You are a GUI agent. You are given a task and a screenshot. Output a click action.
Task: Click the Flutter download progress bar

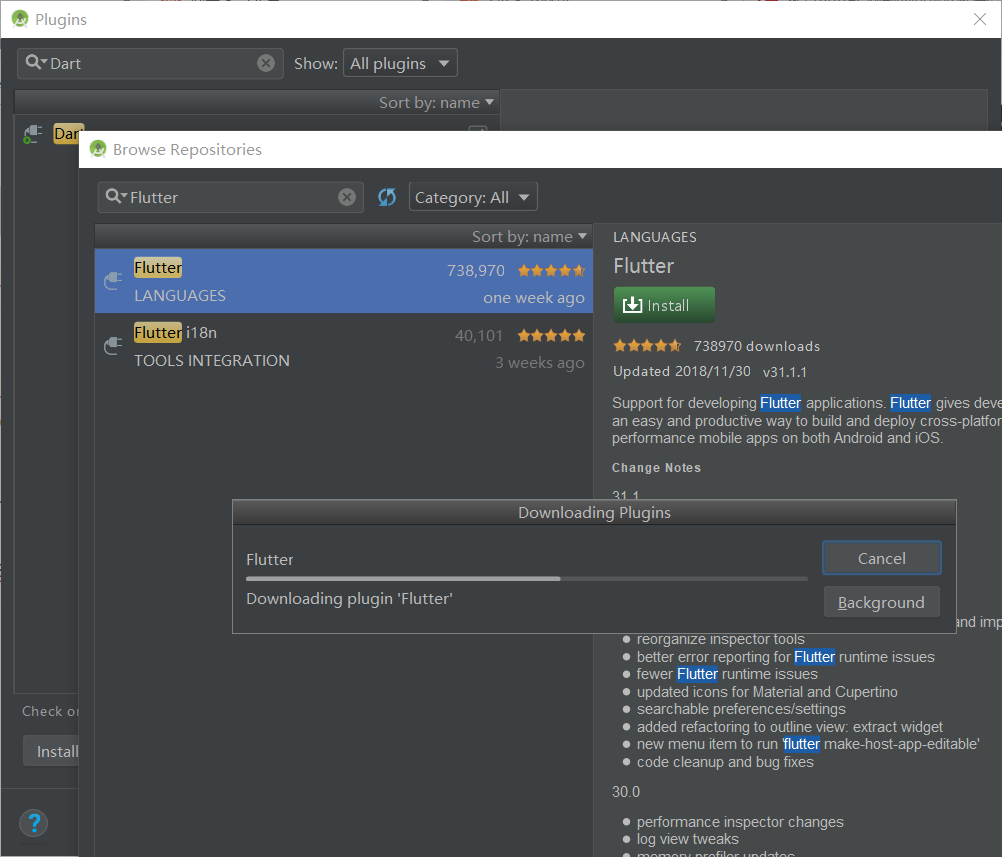pyautogui.click(x=527, y=579)
